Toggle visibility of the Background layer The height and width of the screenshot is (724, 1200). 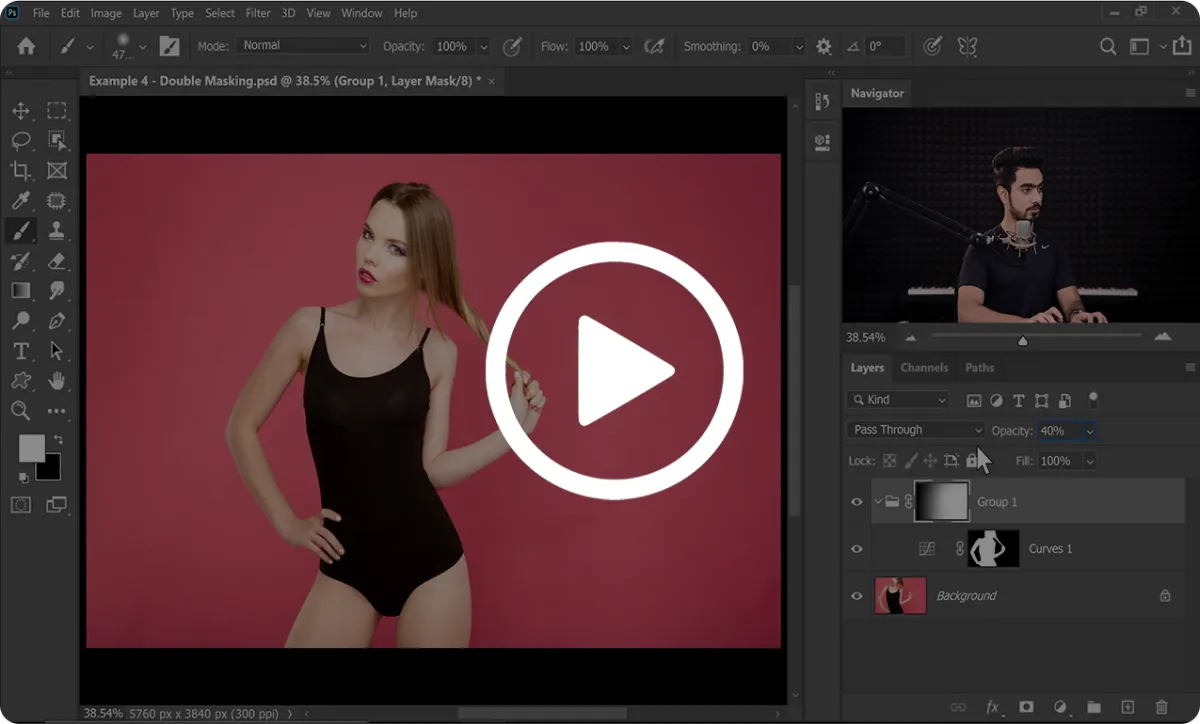pyautogui.click(x=856, y=596)
